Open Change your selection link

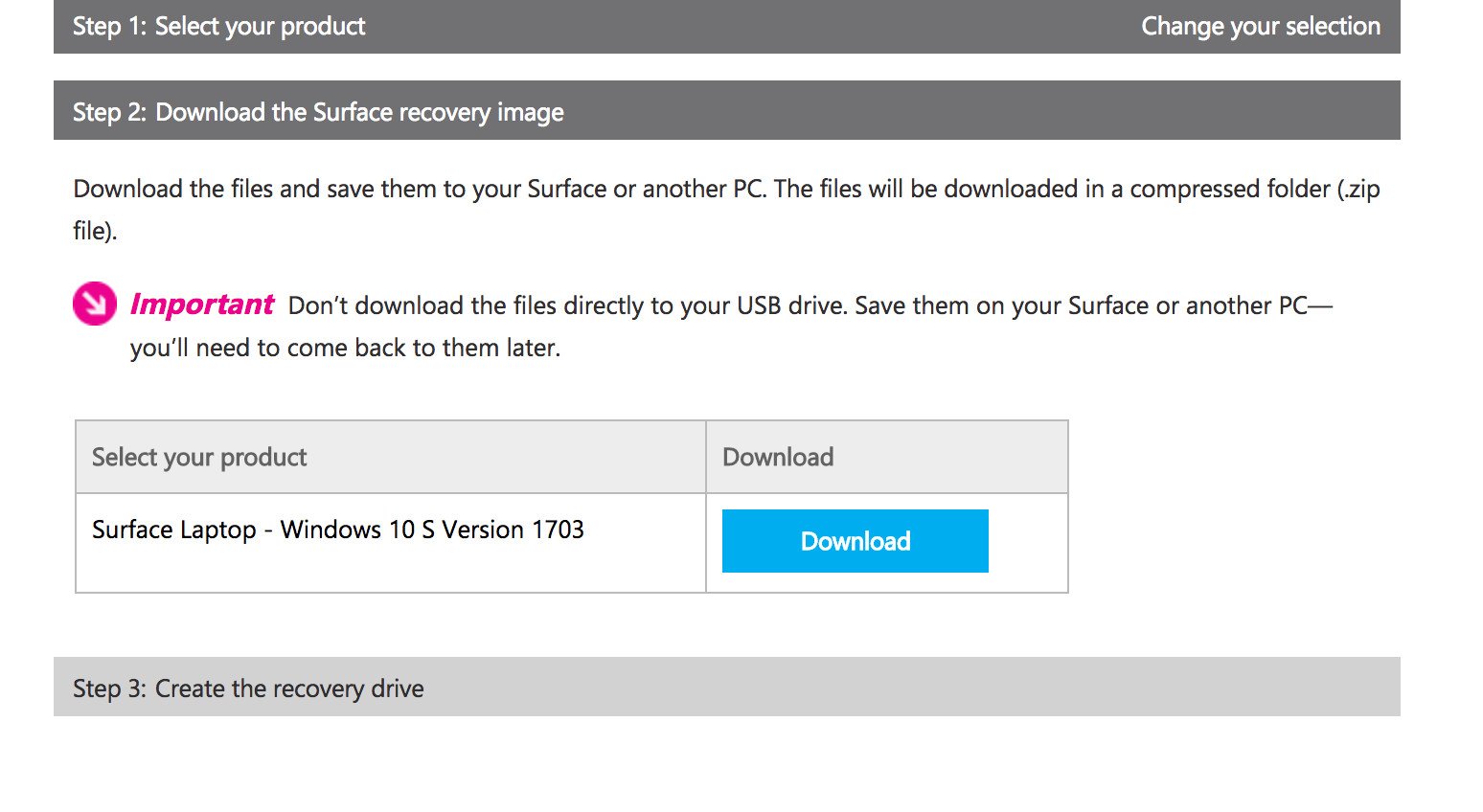(1261, 26)
